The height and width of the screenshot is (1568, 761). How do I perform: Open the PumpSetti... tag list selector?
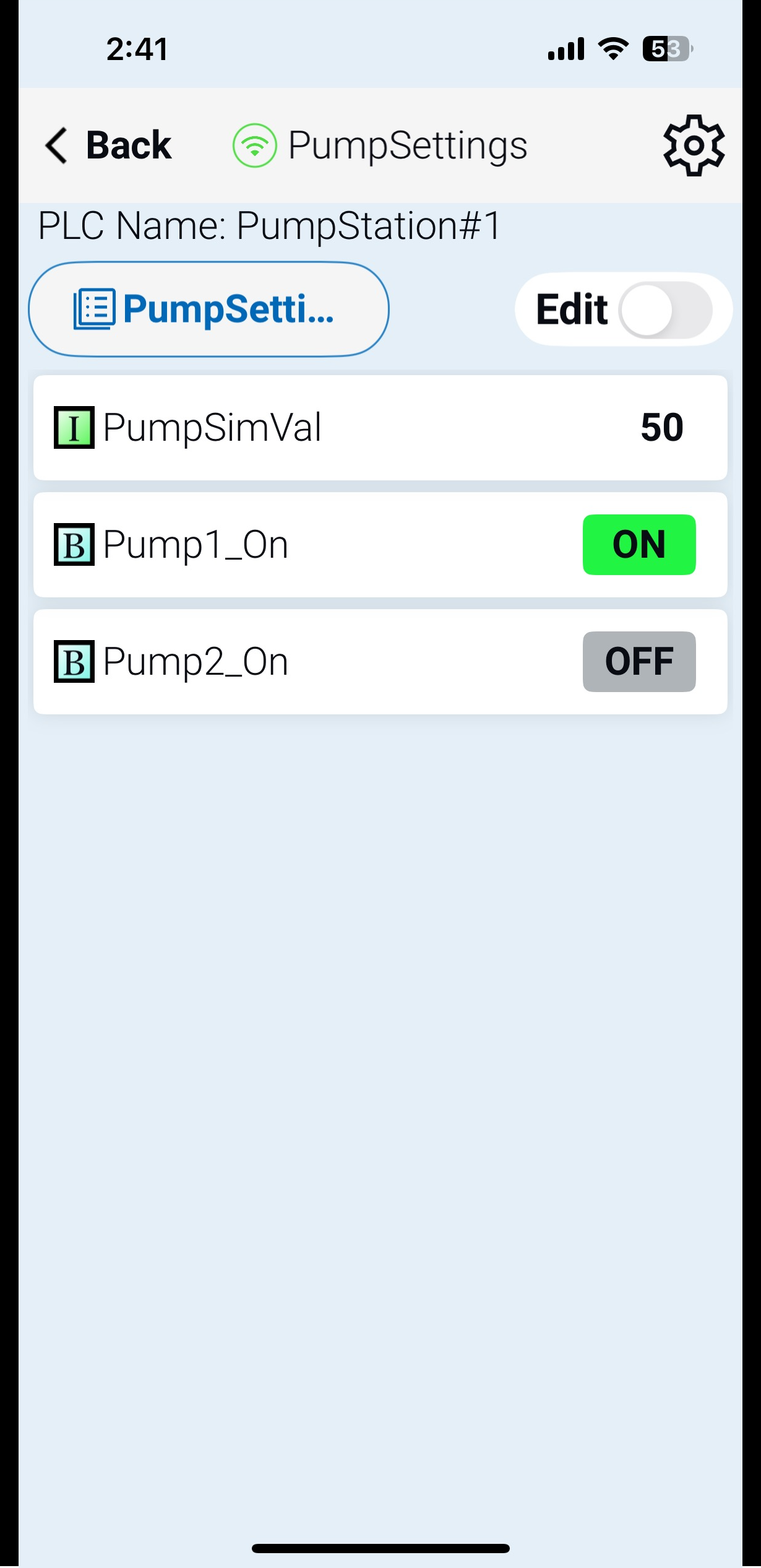click(x=209, y=309)
